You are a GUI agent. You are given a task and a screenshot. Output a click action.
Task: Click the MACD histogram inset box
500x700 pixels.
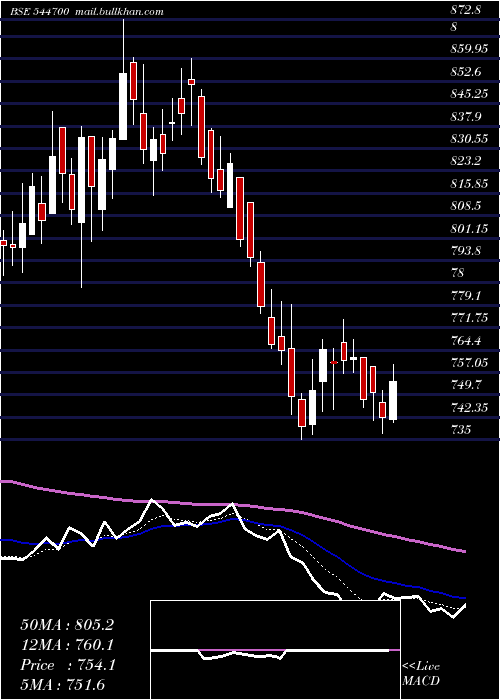[x=275, y=650]
